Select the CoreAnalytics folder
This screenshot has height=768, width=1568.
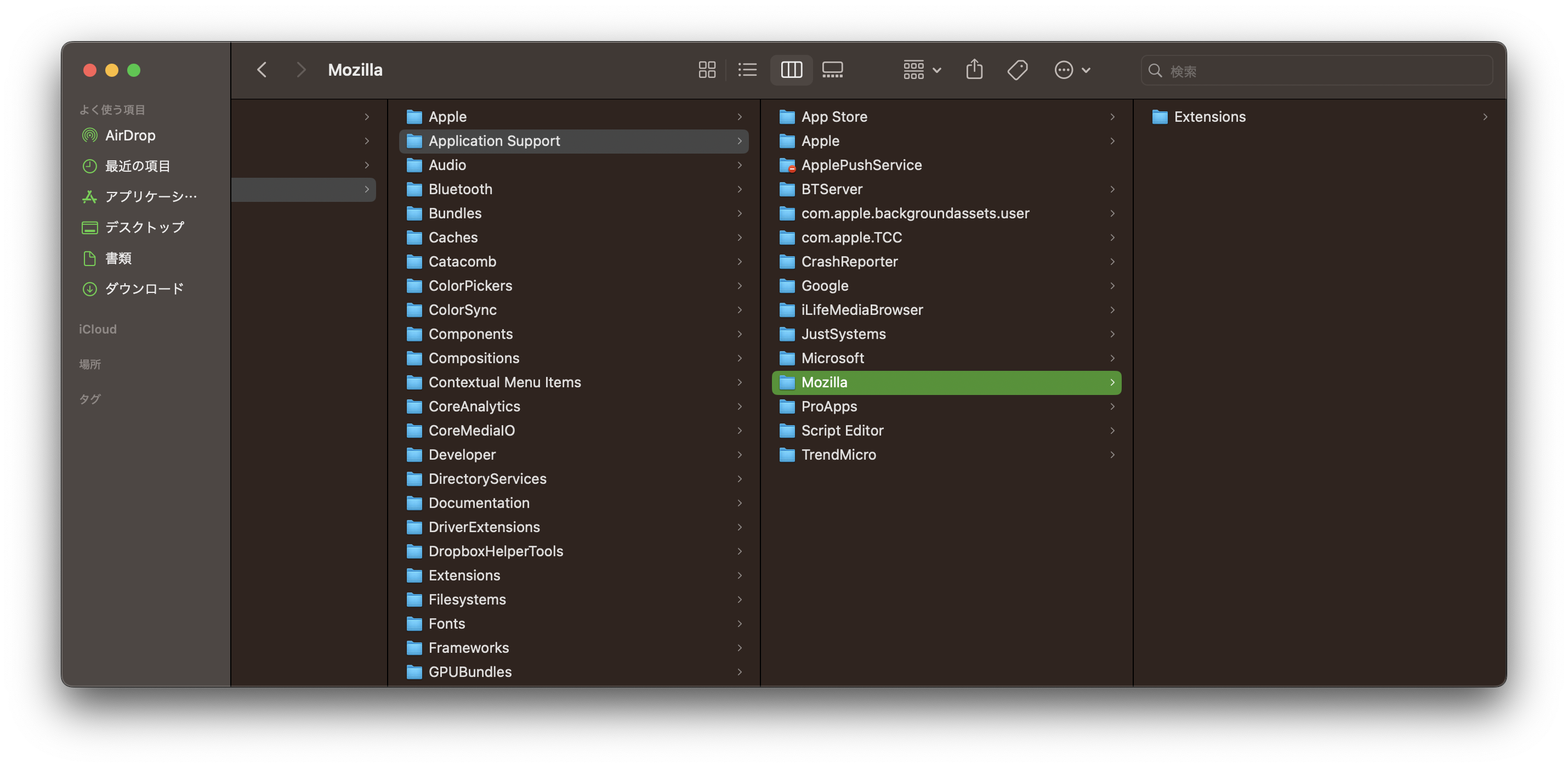[573, 407]
